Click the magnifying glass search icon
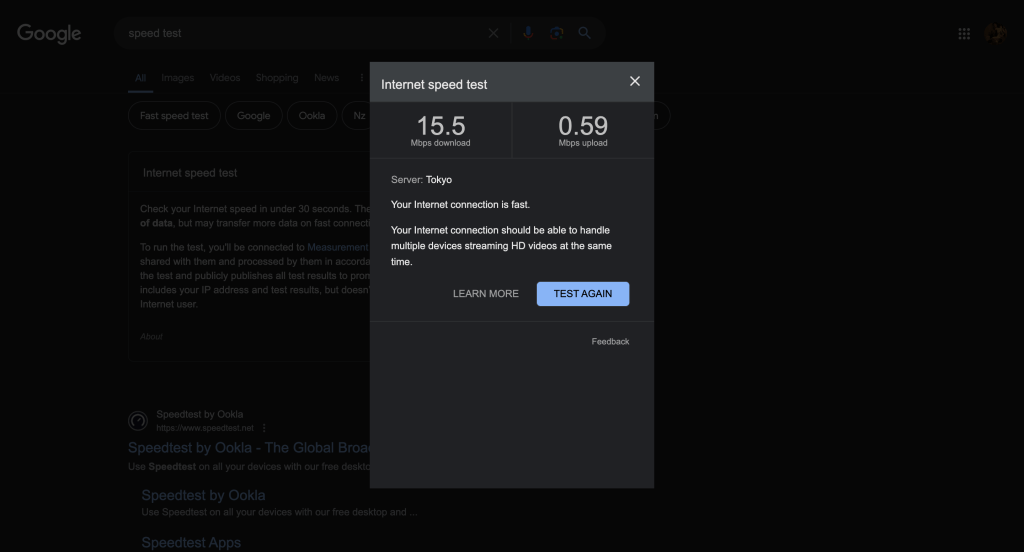The height and width of the screenshot is (552, 1024). [x=585, y=33]
